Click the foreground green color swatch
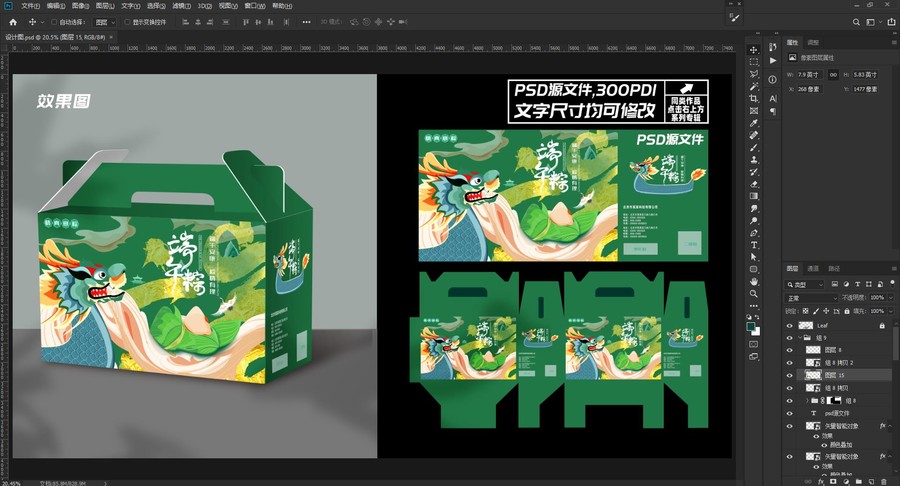 (751, 327)
